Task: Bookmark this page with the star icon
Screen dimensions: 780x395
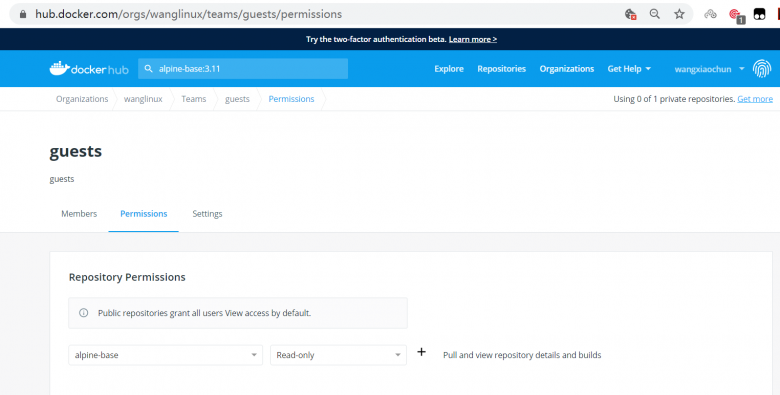Action: pyautogui.click(x=679, y=14)
